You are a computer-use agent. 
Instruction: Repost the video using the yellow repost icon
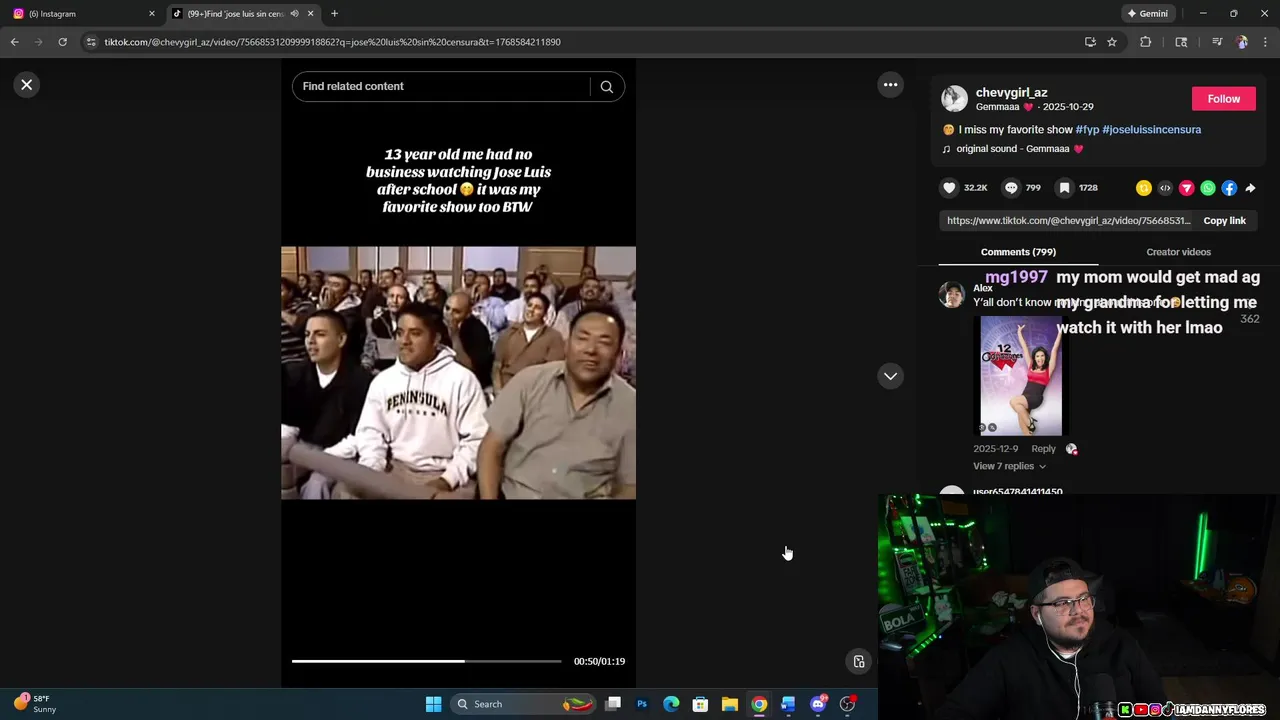pyautogui.click(x=1144, y=188)
